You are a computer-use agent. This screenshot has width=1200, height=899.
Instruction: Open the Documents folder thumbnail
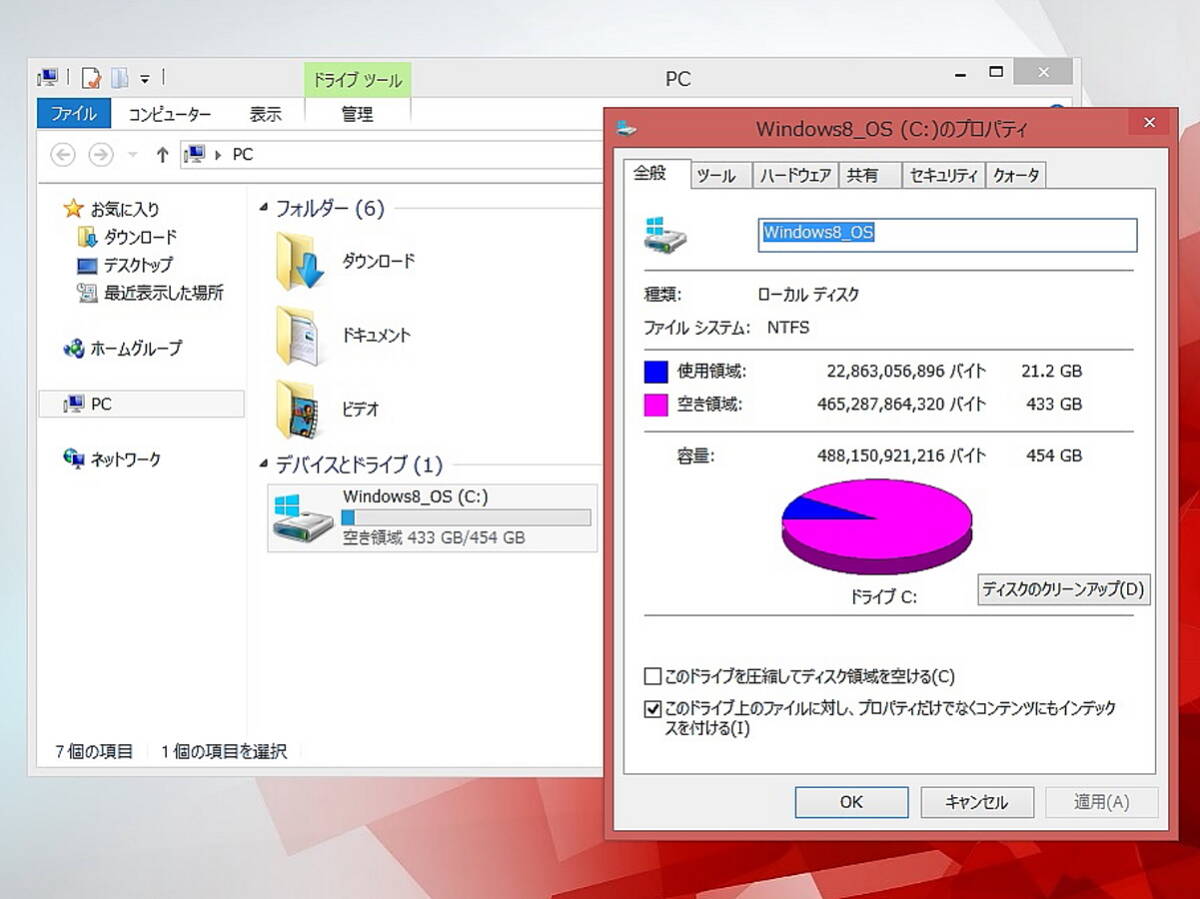(300, 335)
